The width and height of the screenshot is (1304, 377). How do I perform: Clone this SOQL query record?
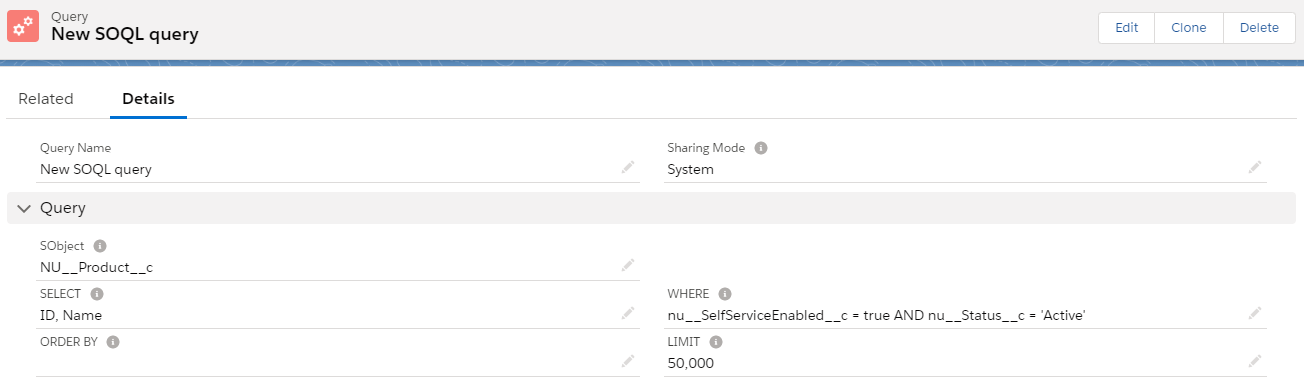click(x=1189, y=28)
